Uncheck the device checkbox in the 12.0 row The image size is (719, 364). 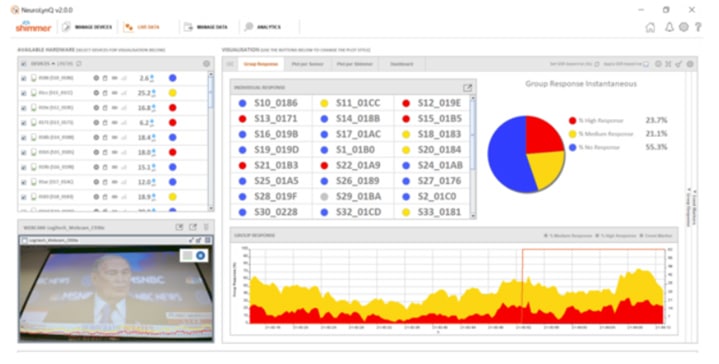click(x=23, y=182)
